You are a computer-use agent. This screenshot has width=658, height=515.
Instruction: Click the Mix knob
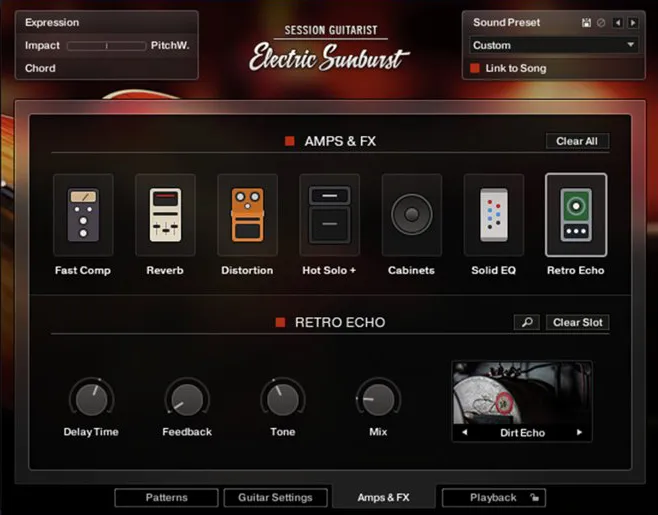379,399
